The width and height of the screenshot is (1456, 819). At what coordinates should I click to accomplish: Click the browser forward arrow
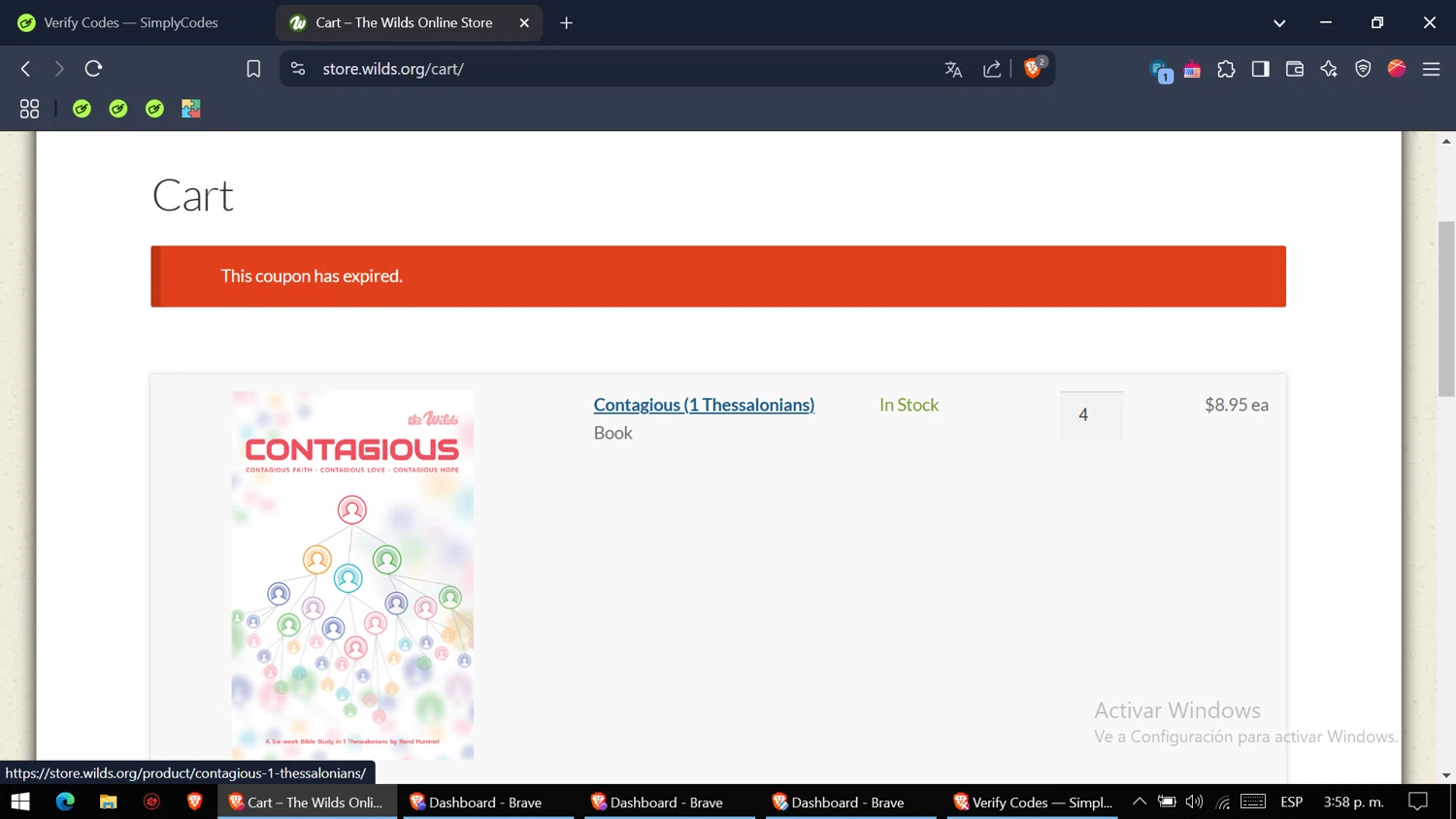[59, 69]
